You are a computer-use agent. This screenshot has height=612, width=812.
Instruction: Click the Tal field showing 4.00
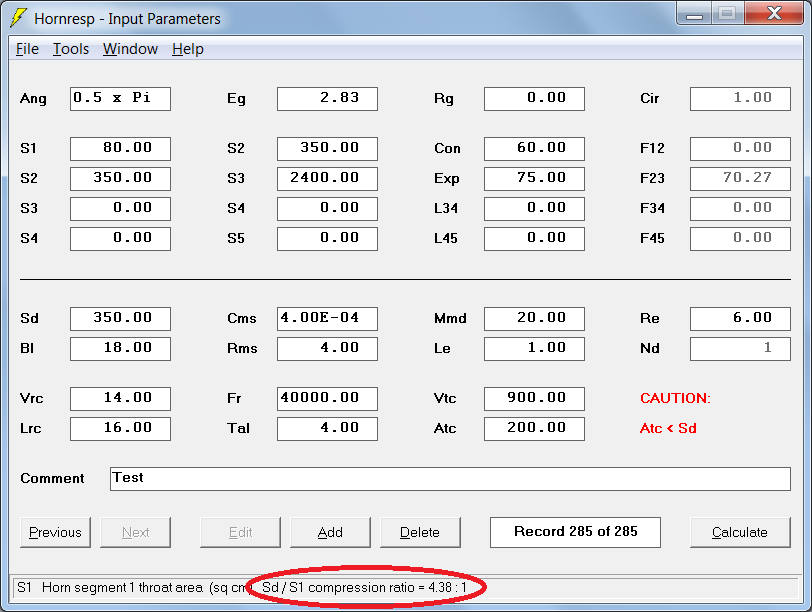click(x=327, y=429)
